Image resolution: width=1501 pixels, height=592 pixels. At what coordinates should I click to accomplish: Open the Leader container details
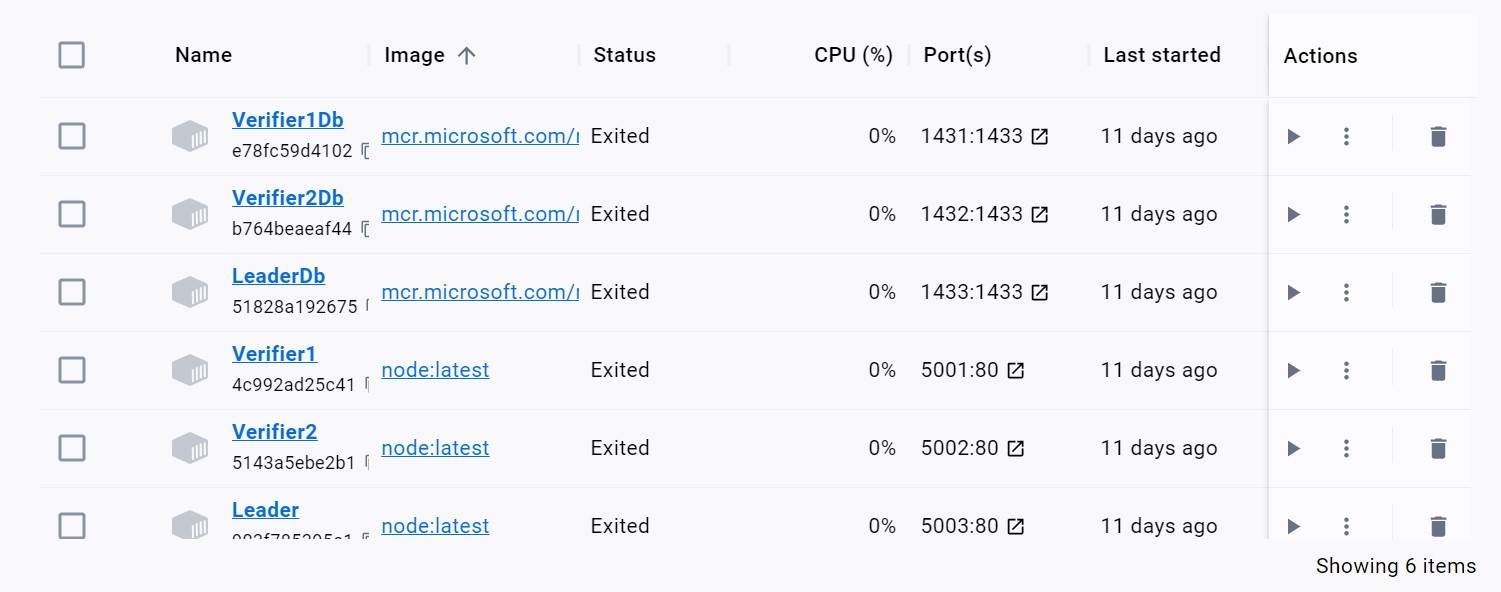pos(265,510)
